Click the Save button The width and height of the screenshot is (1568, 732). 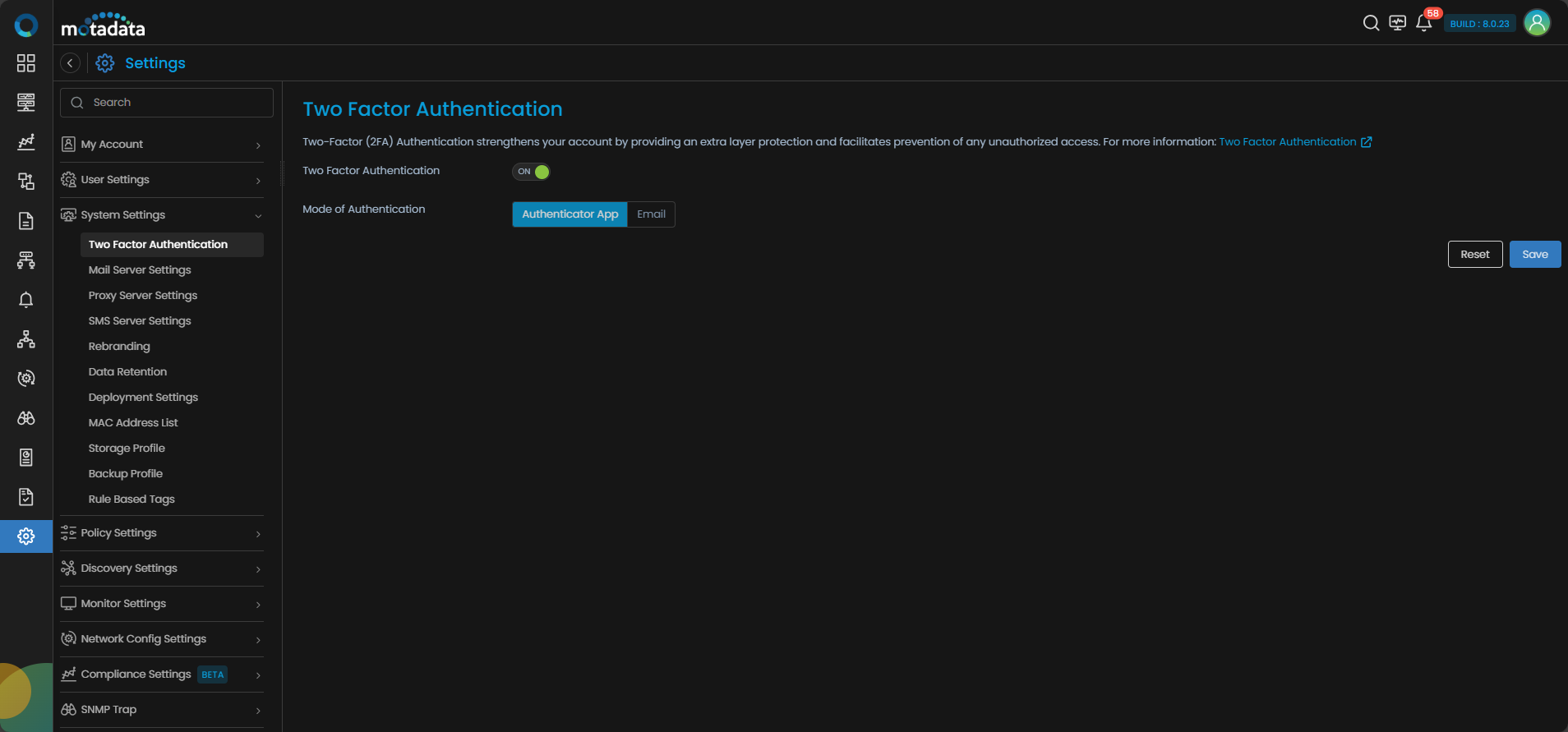(x=1534, y=255)
